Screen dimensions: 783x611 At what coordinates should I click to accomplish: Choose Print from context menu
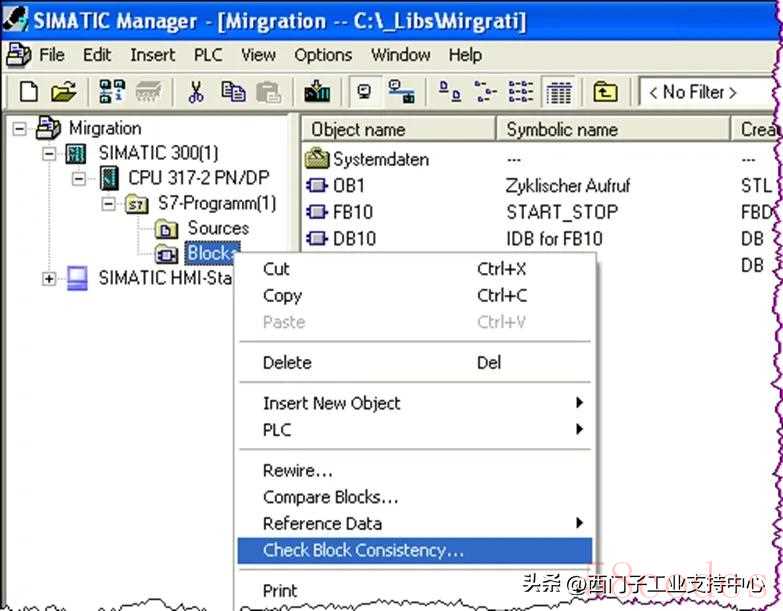pyautogui.click(x=415, y=591)
